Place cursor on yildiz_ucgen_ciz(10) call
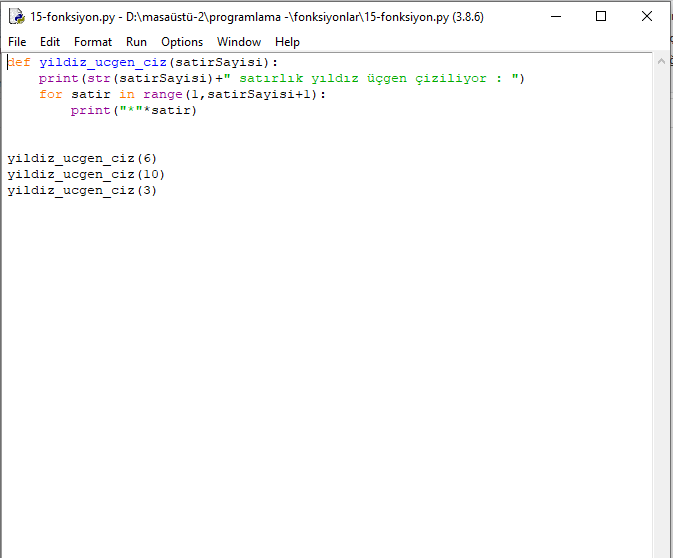The height and width of the screenshot is (558, 673). pyautogui.click(x=86, y=174)
